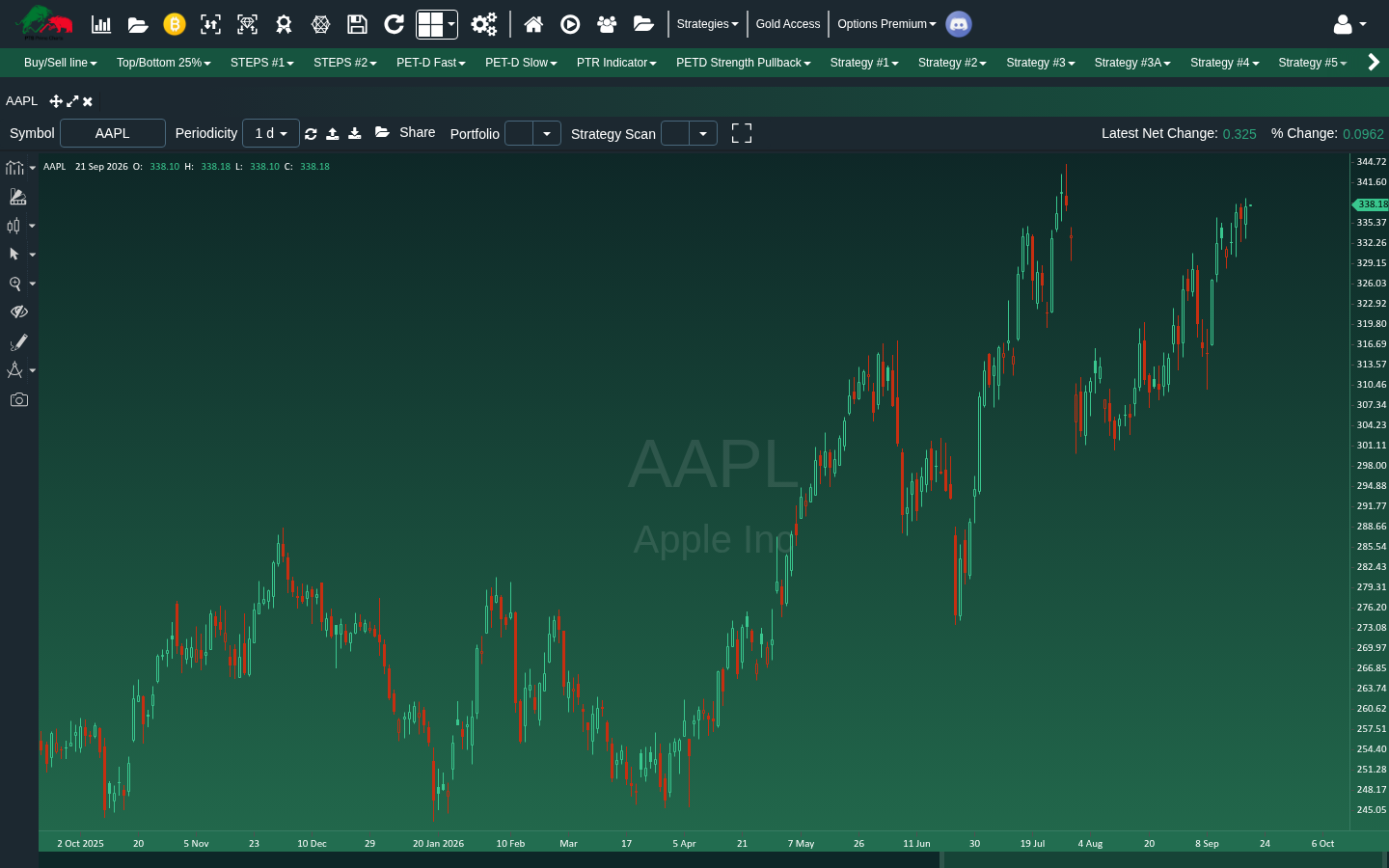This screenshot has height=868, width=1389.
Task: Open the STEPS #2 dropdown
Action: [x=345, y=63]
